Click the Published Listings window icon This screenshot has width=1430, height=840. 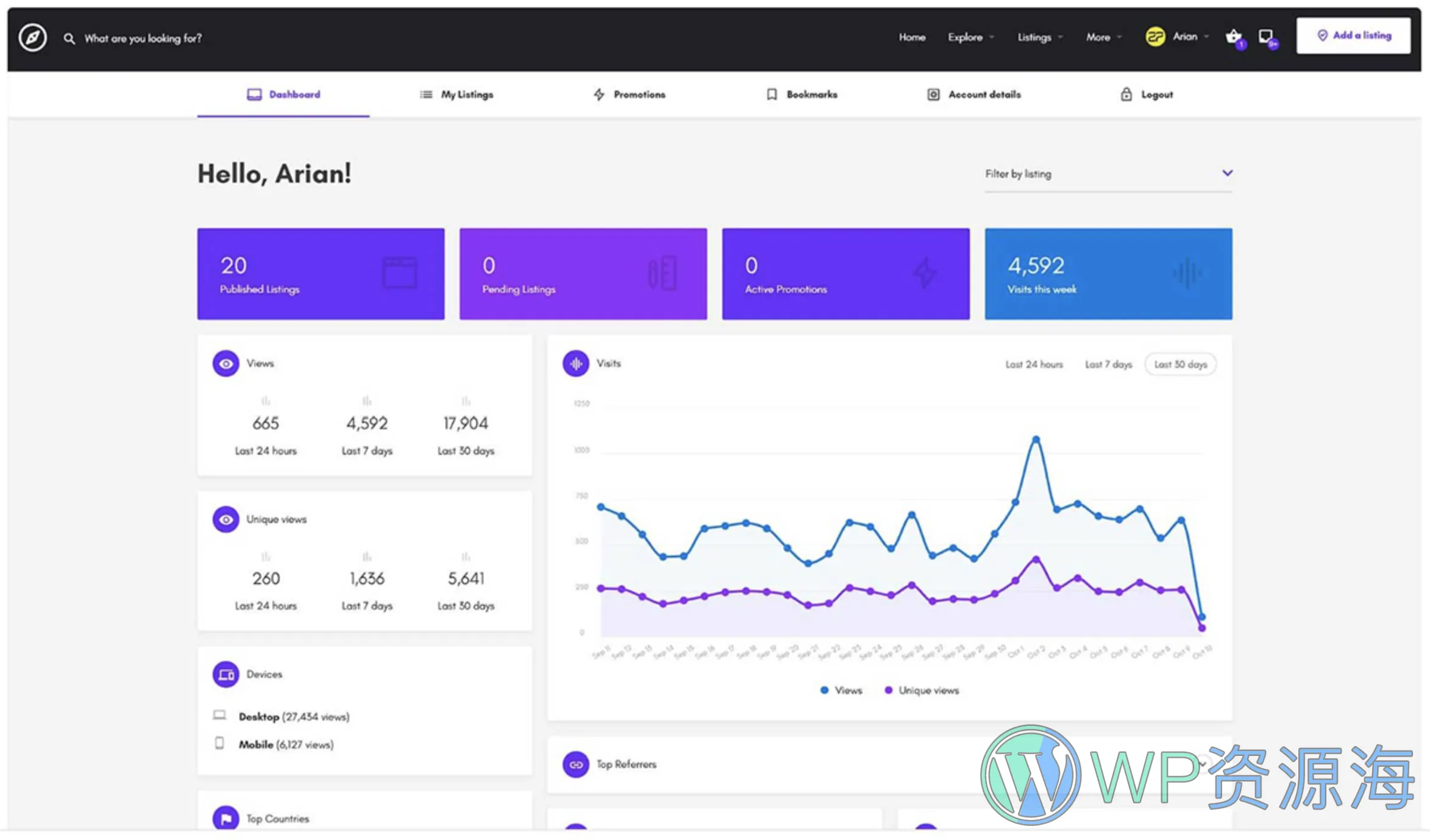click(400, 272)
